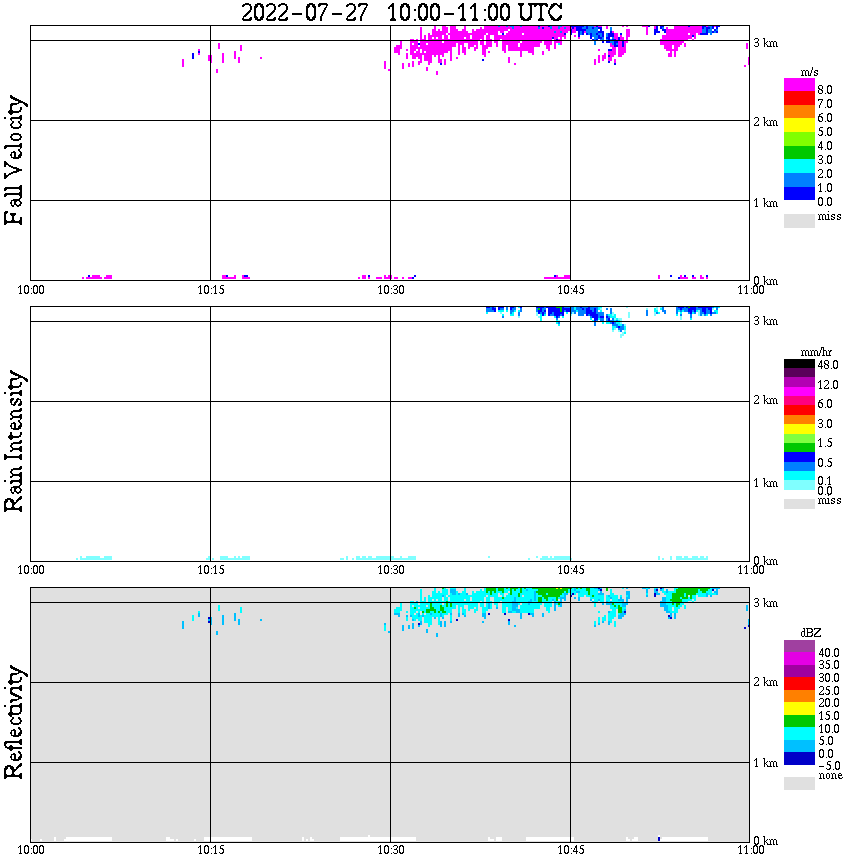Select the cyan swatch in the Fall Velocity legend
Image resolution: width=850 pixels, height=868 pixels.
click(x=799, y=166)
